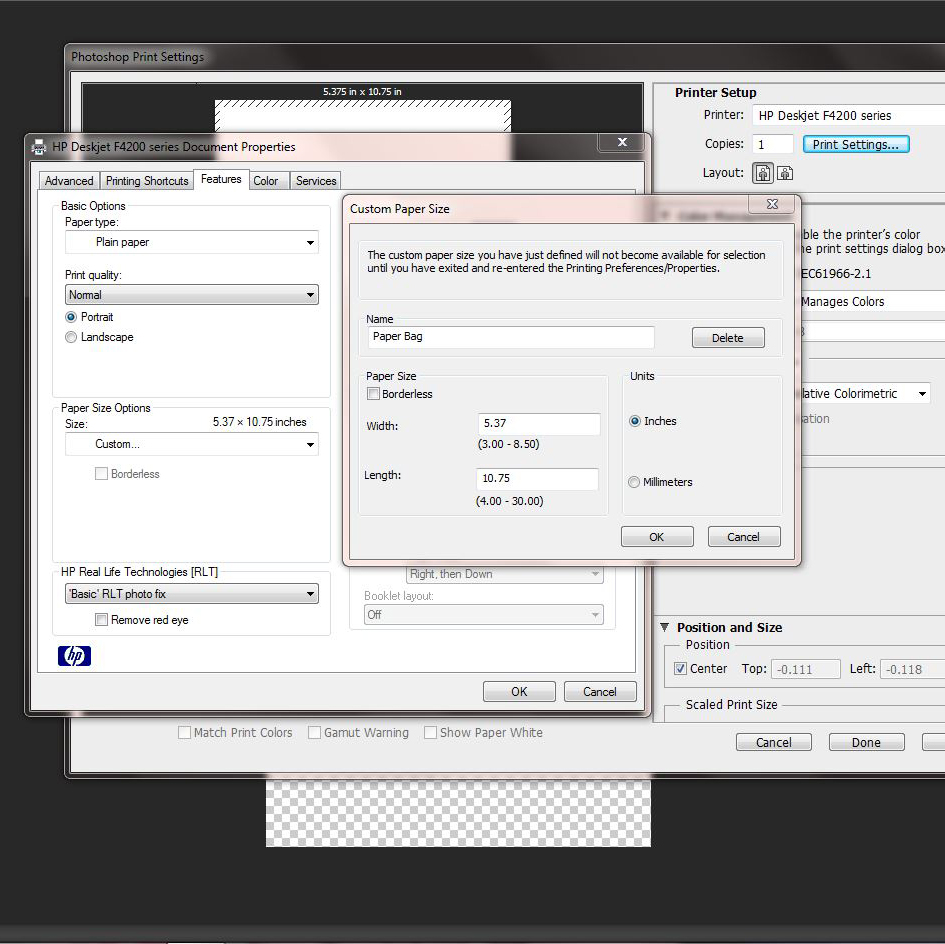The height and width of the screenshot is (944, 945).
Task: Cancel the Custom Paper Size dialog
Action: pos(744,537)
